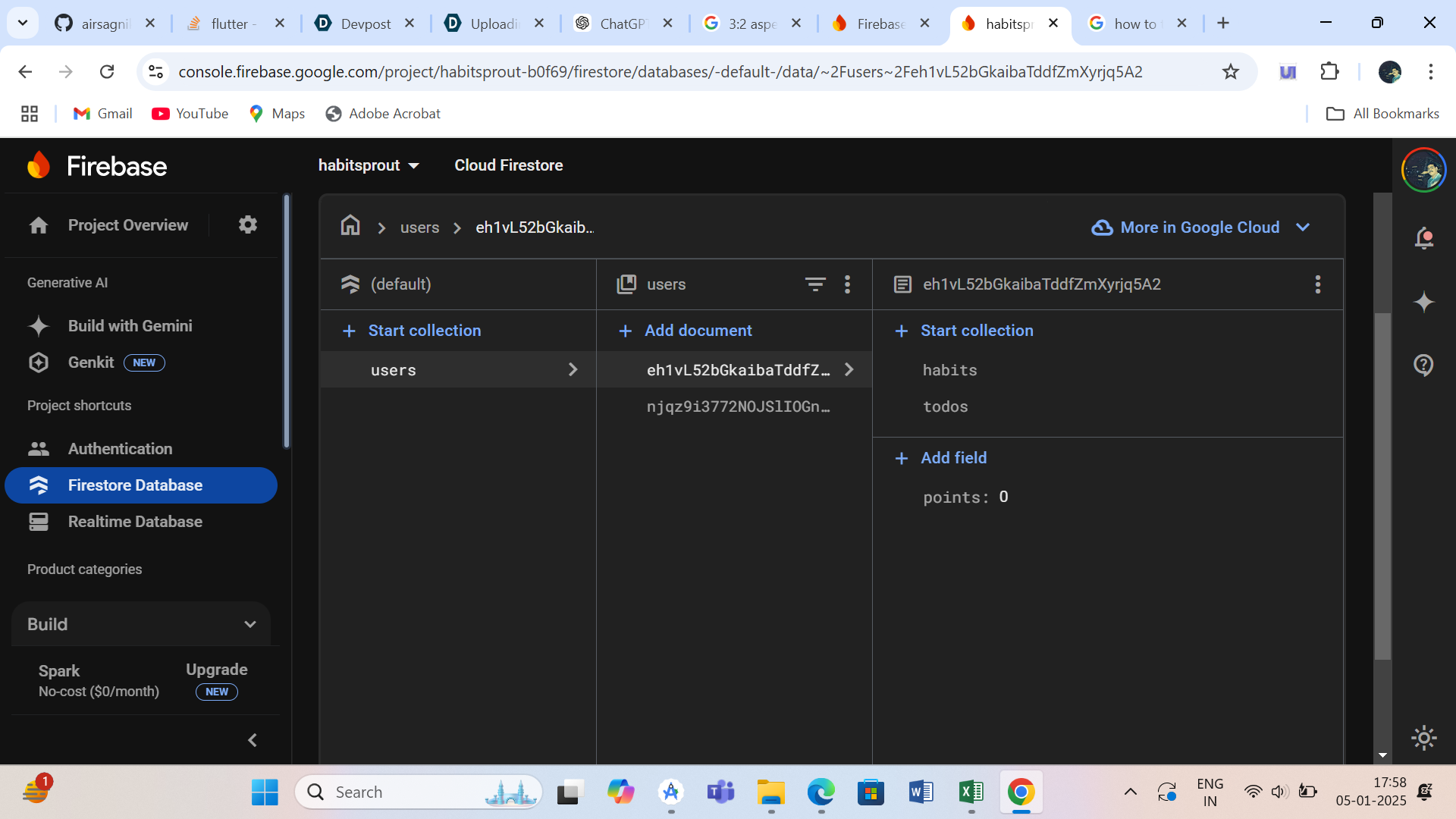This screenshot has width=1456, height=819.
Task: Select the habits subcollection
Action: [x=949, y=370]
